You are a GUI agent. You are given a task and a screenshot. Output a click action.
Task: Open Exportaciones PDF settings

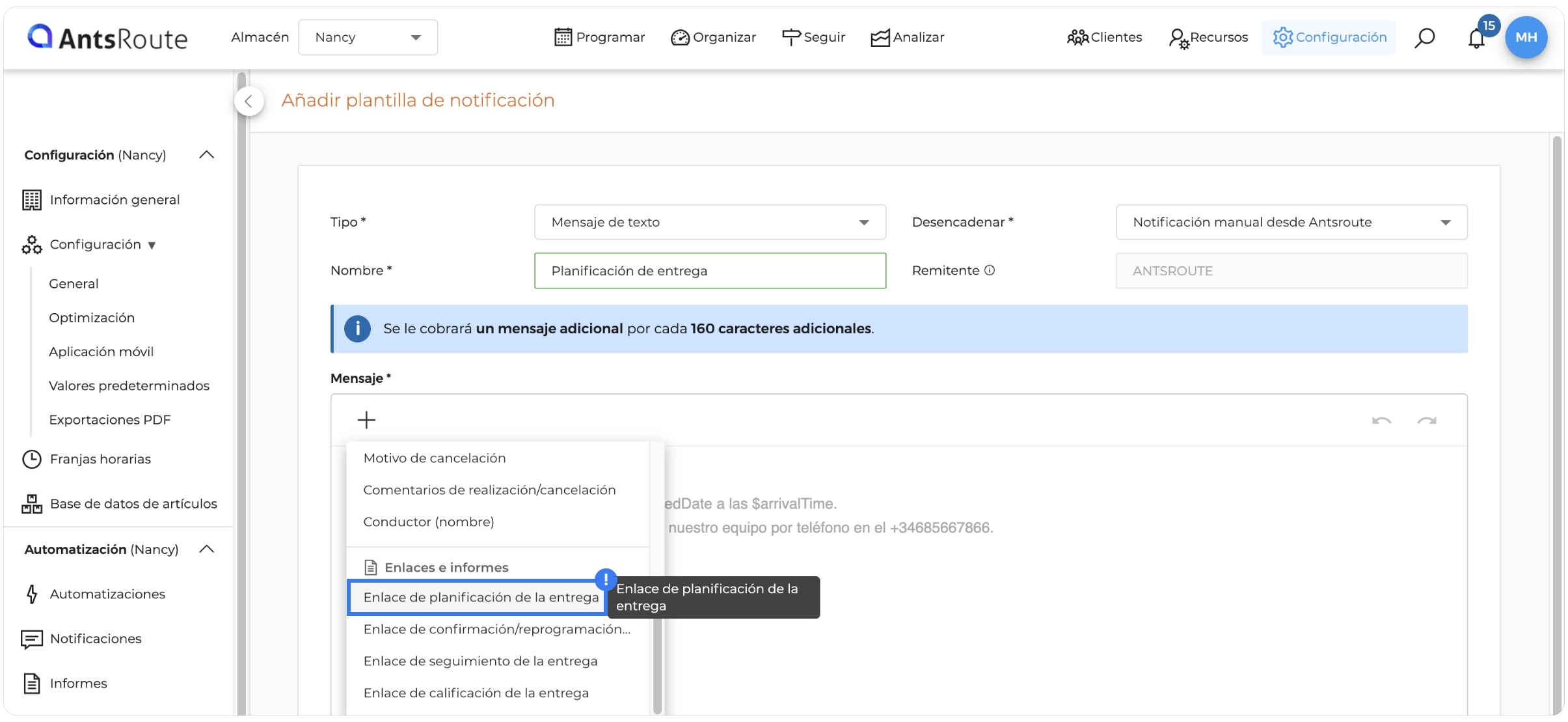click(x=110, y=419)
